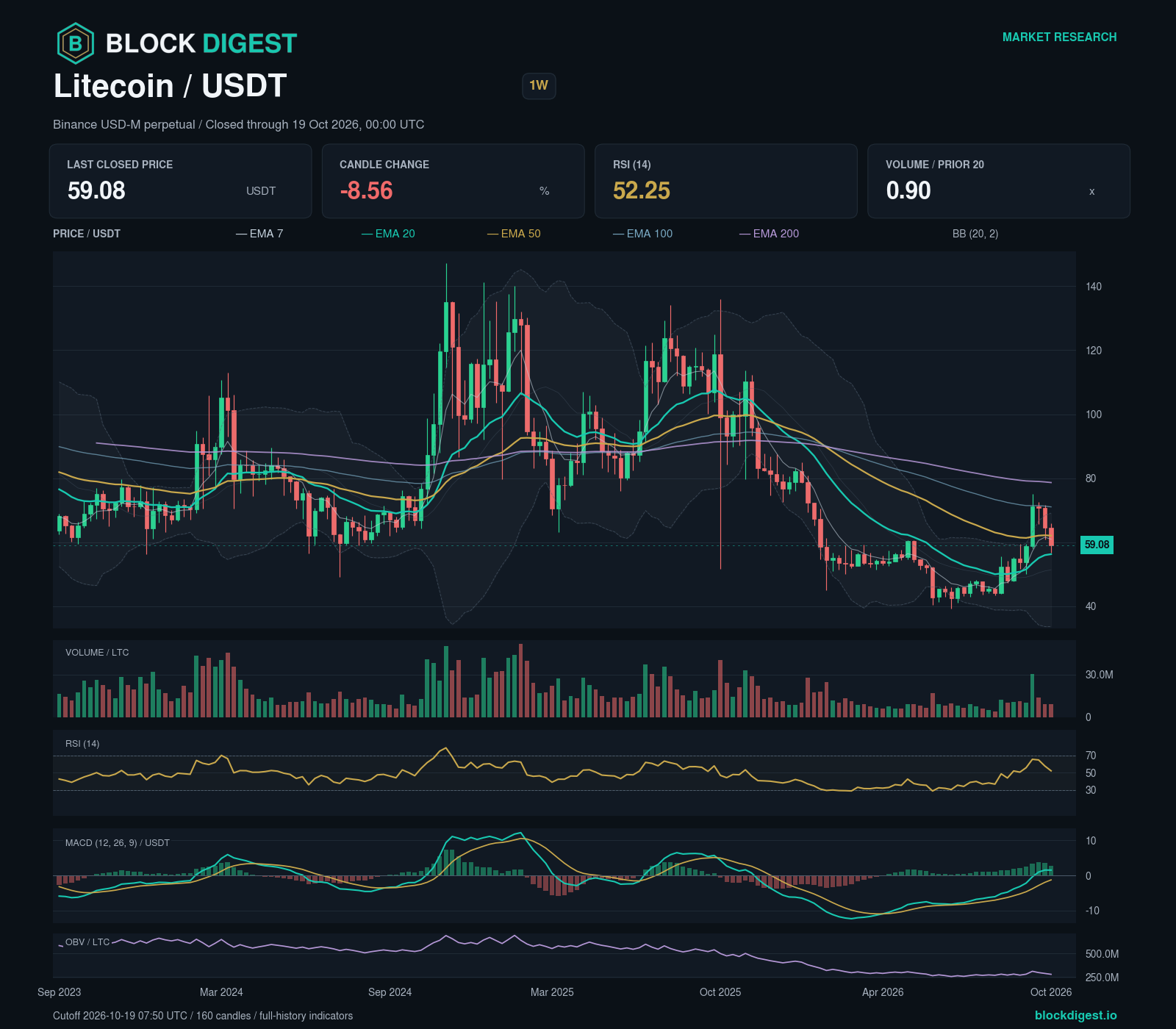Click the Volume / Prior 20 value 0.90
This screenshot has height=1029, width=1176.
click(x=908, y=191)
